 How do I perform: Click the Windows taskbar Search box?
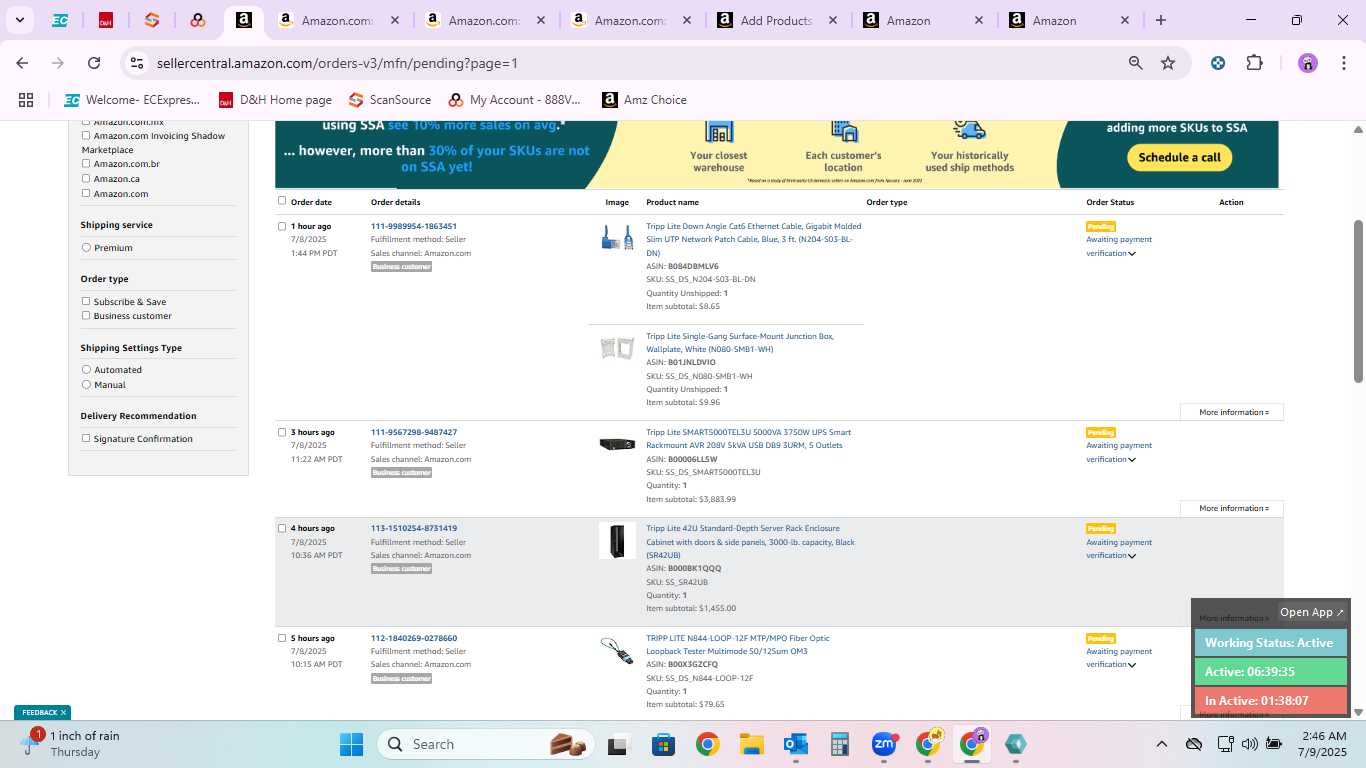(485, 744)
